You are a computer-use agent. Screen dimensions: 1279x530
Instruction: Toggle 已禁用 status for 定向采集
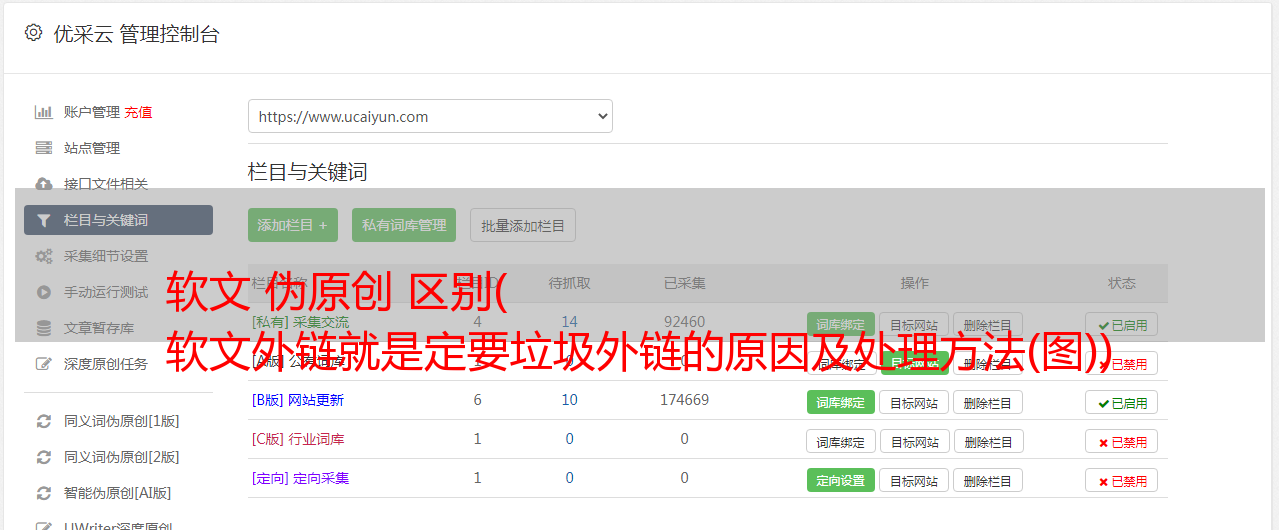[x=1122, y=480]
